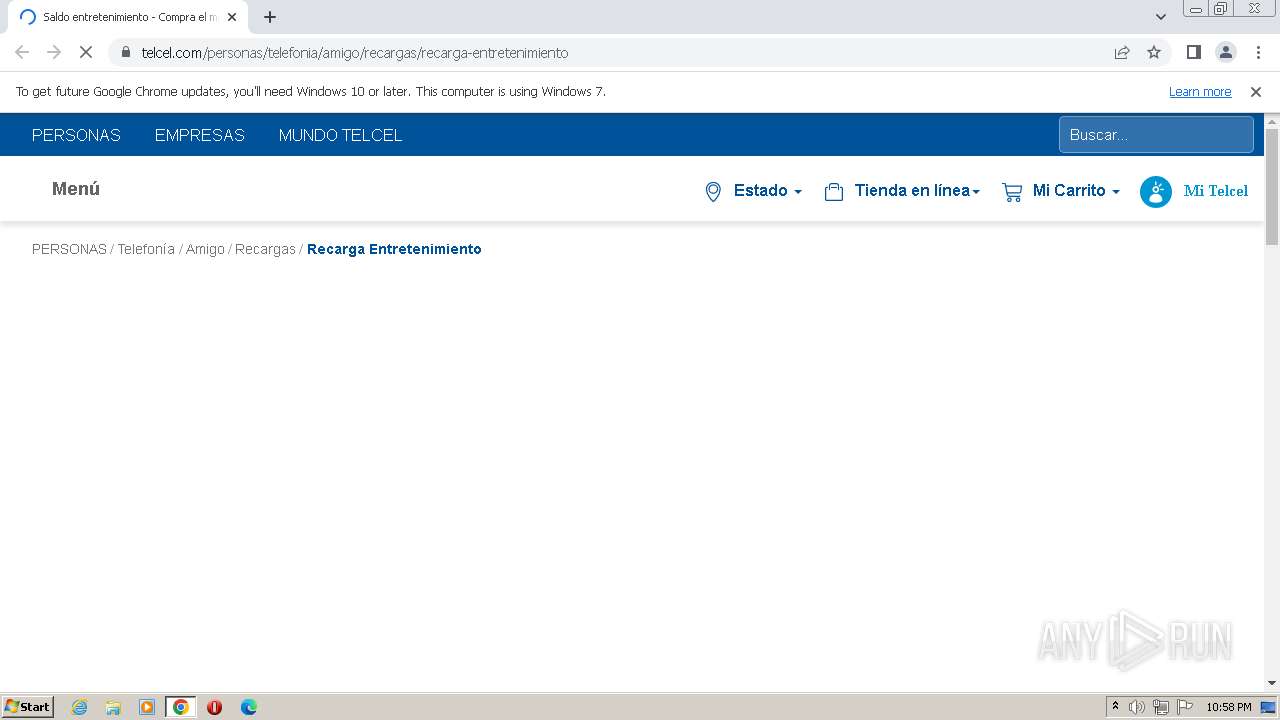Click the shopping bag icon
1280x720 pixels.
(834, 192)
